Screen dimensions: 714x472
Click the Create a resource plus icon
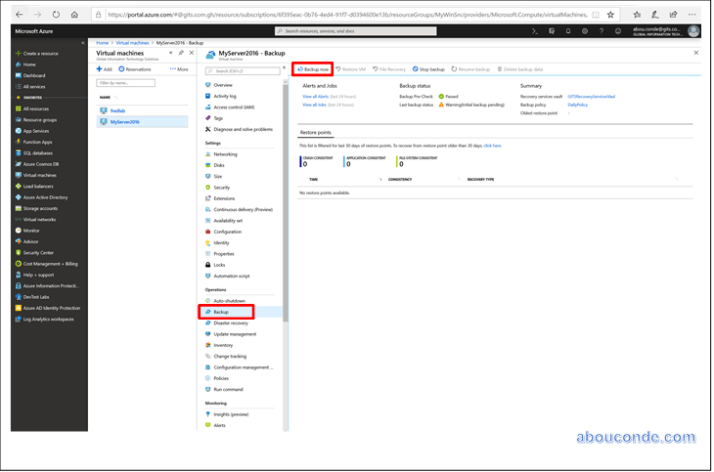click(17, 52)
